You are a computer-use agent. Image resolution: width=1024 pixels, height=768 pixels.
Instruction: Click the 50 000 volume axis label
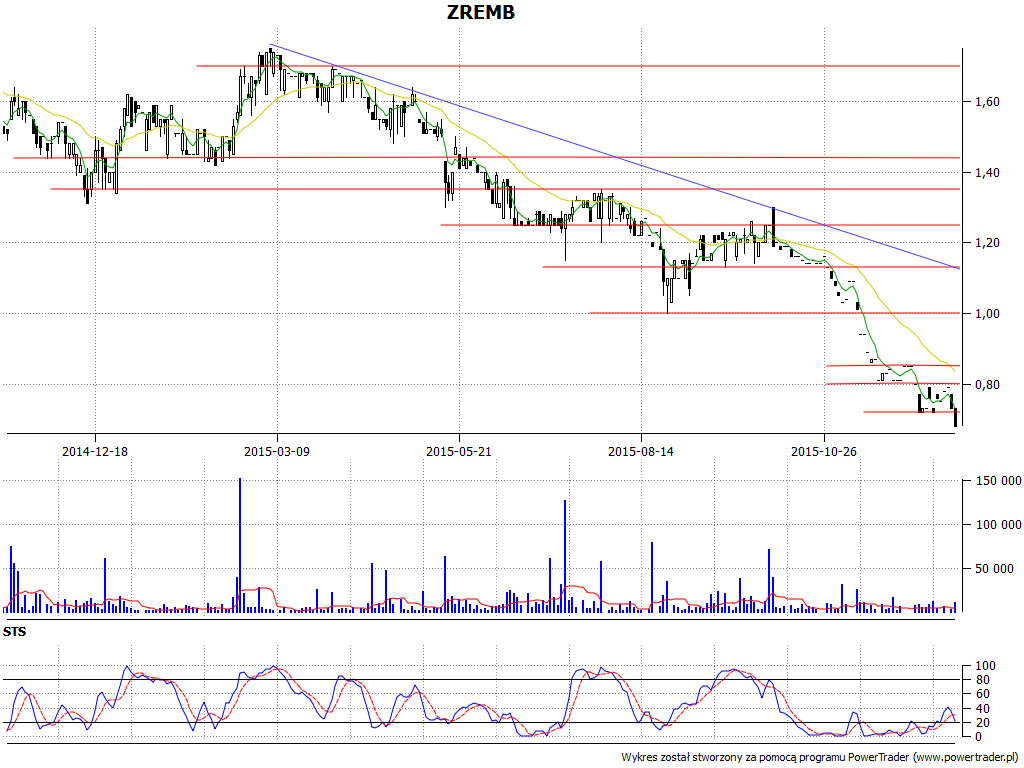[x=994, y=569]
